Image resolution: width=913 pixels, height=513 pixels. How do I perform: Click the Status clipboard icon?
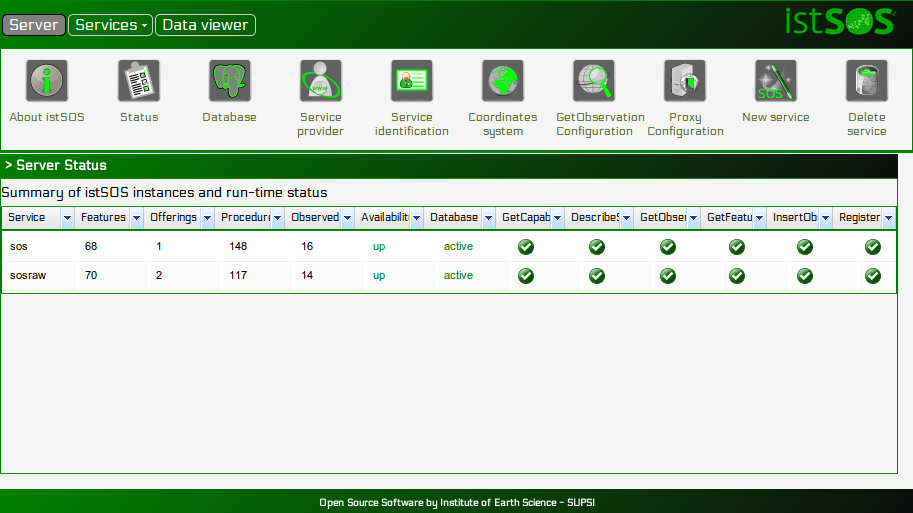tap(139, 80)
